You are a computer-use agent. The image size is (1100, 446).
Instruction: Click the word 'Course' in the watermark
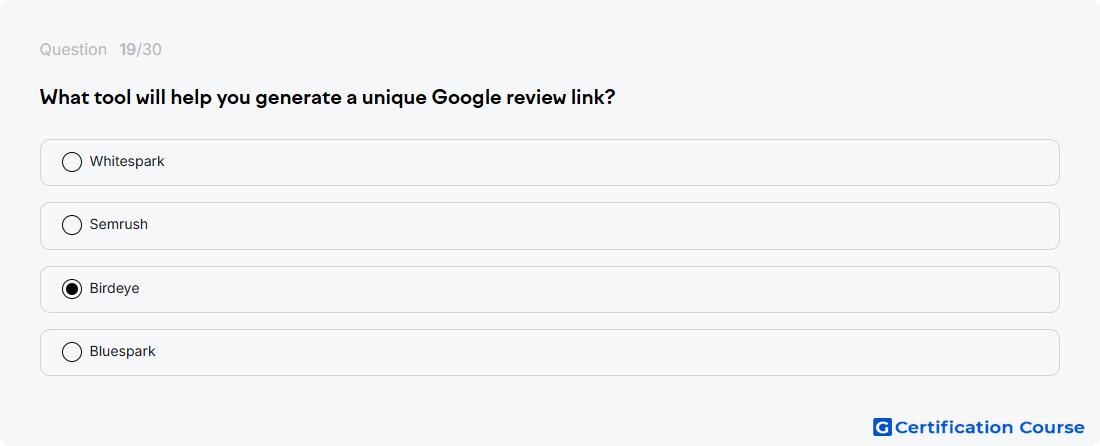pyautogui.click(x=1052, y=427)
